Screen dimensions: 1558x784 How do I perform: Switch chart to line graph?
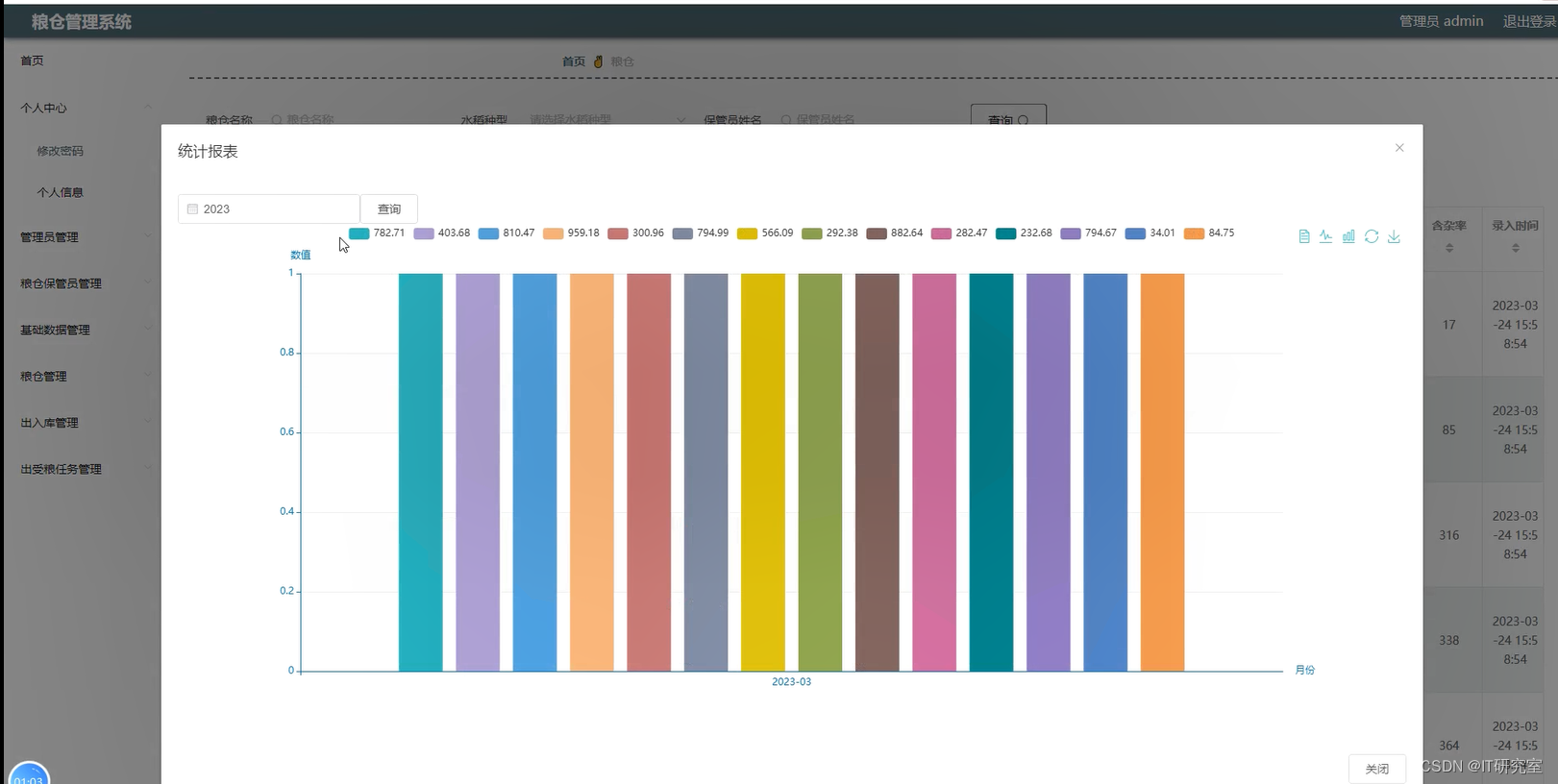(1326, 236)
